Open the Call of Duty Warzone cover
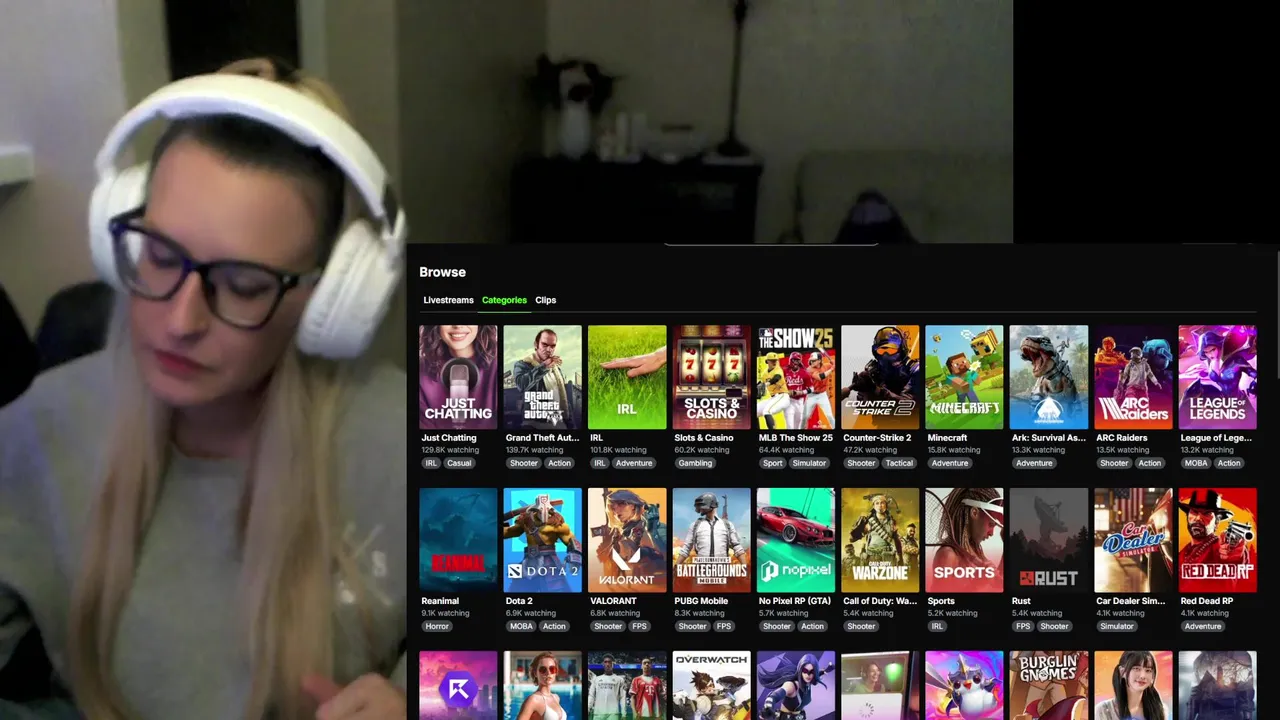Viewport: 1280px width, 720px height. 880,540
